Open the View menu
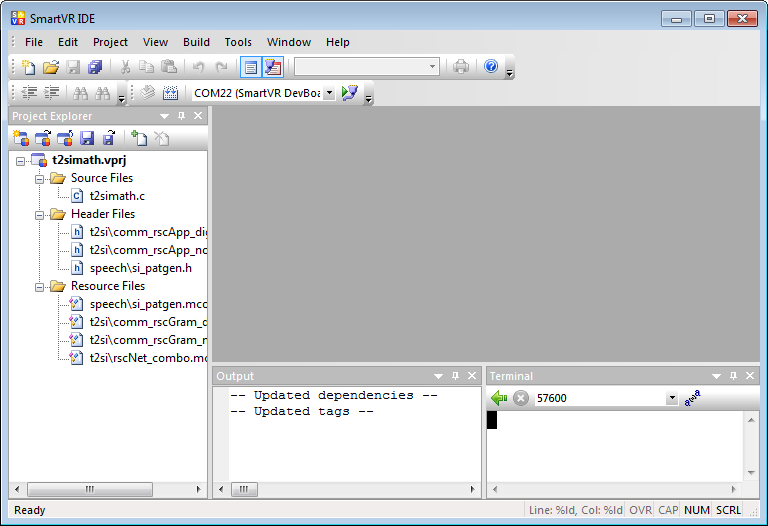Screen dimensions: 768x526 [155, 42]
